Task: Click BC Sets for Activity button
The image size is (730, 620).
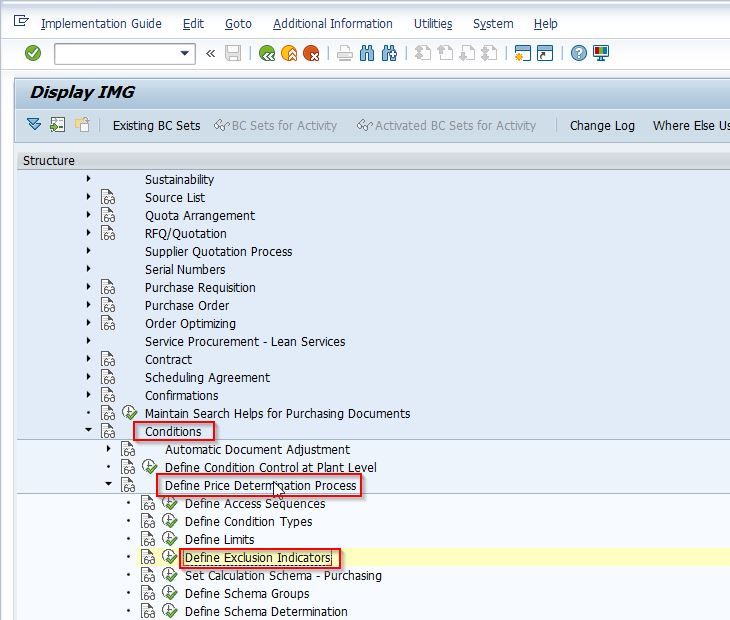Action: click(x=275, y=126)
